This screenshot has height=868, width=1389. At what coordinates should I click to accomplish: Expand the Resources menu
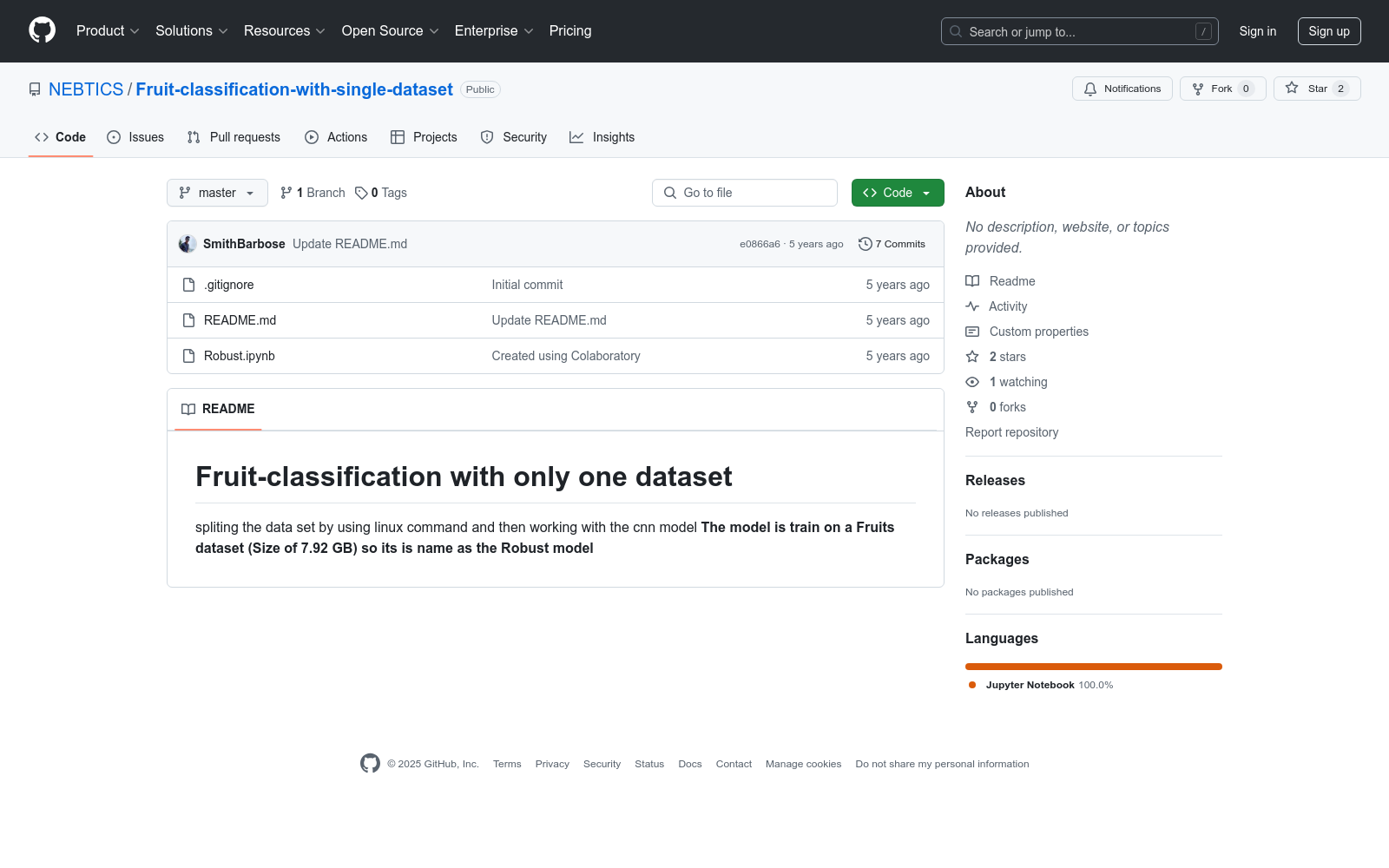tap(285, 30)
